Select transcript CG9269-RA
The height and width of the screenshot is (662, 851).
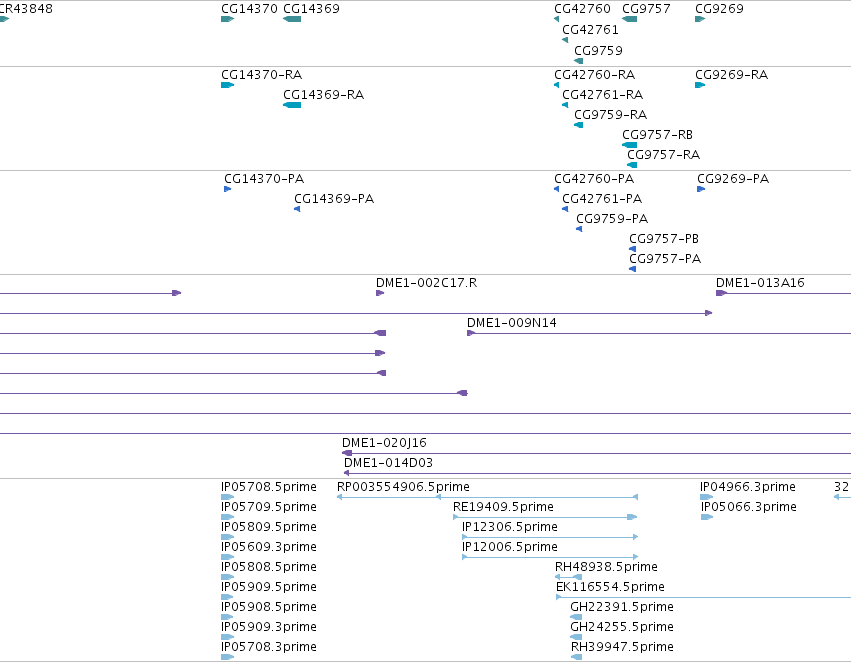[700, 85]
